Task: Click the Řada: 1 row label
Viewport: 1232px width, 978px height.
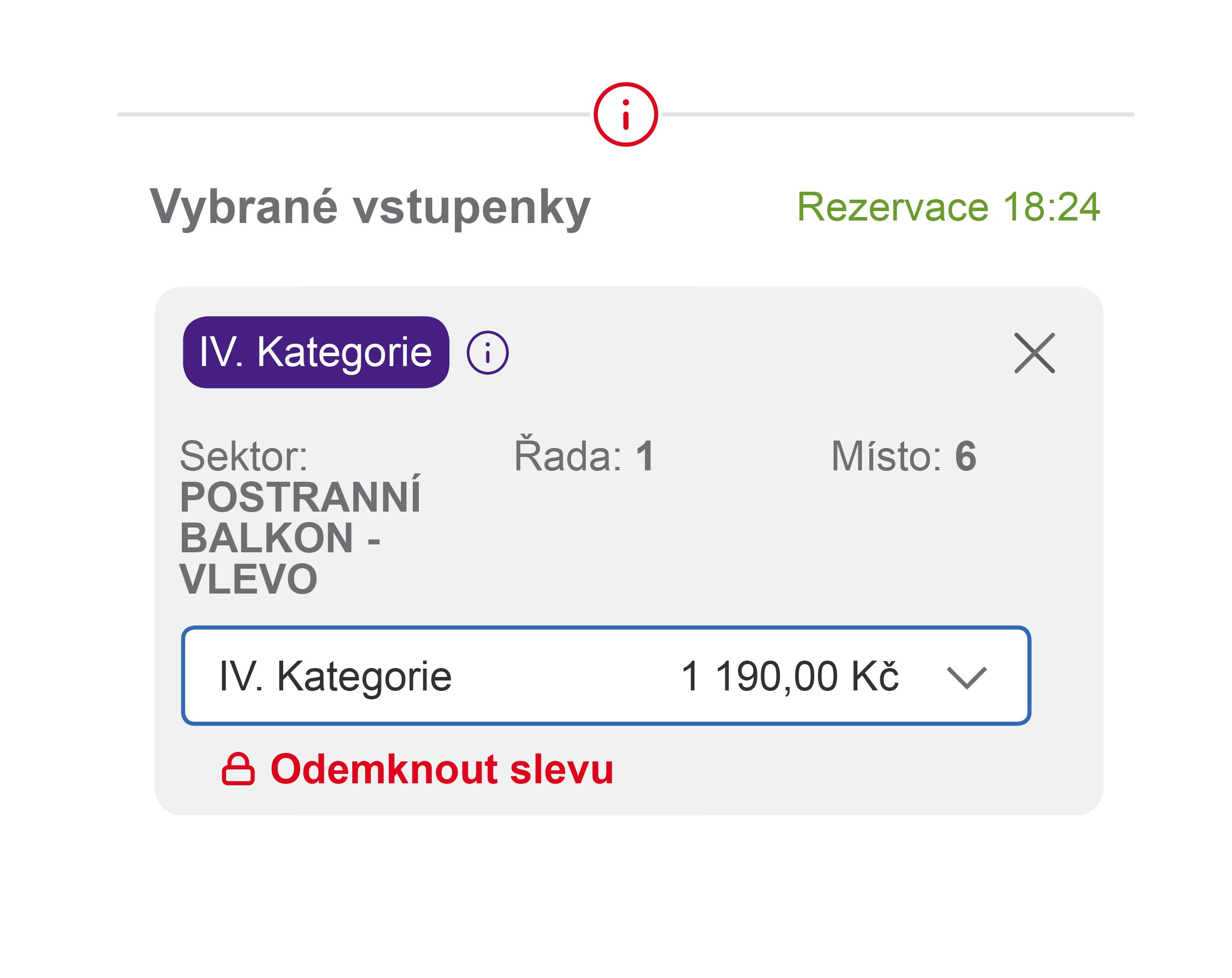Action: click(584, 456)
